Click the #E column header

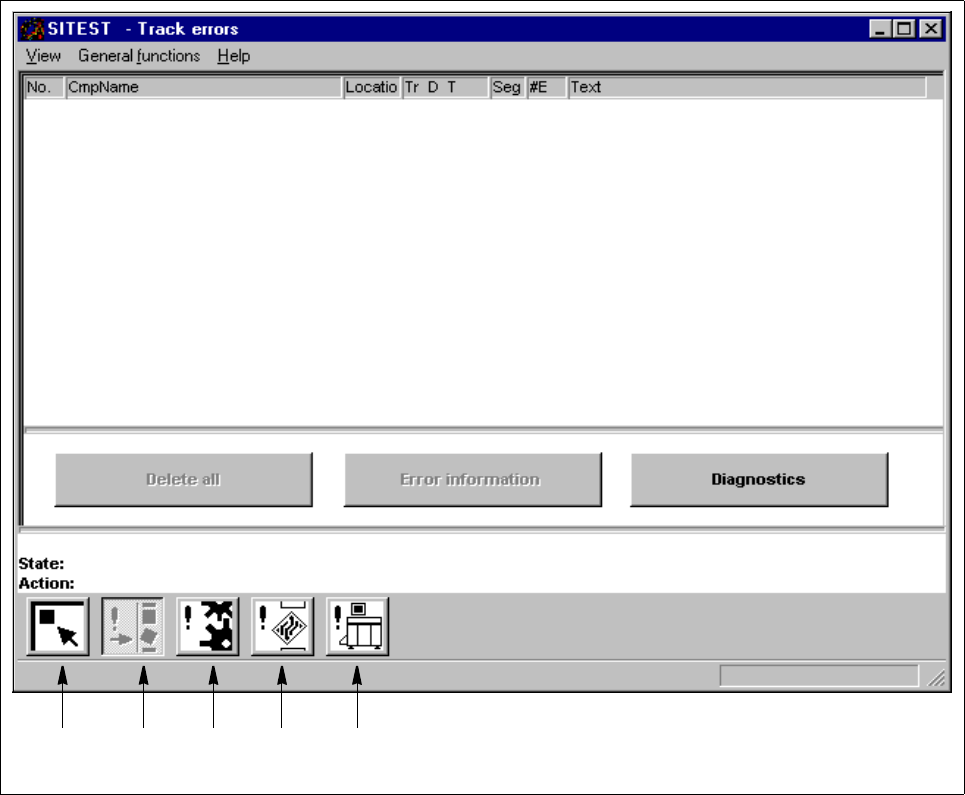click(547, 87)
